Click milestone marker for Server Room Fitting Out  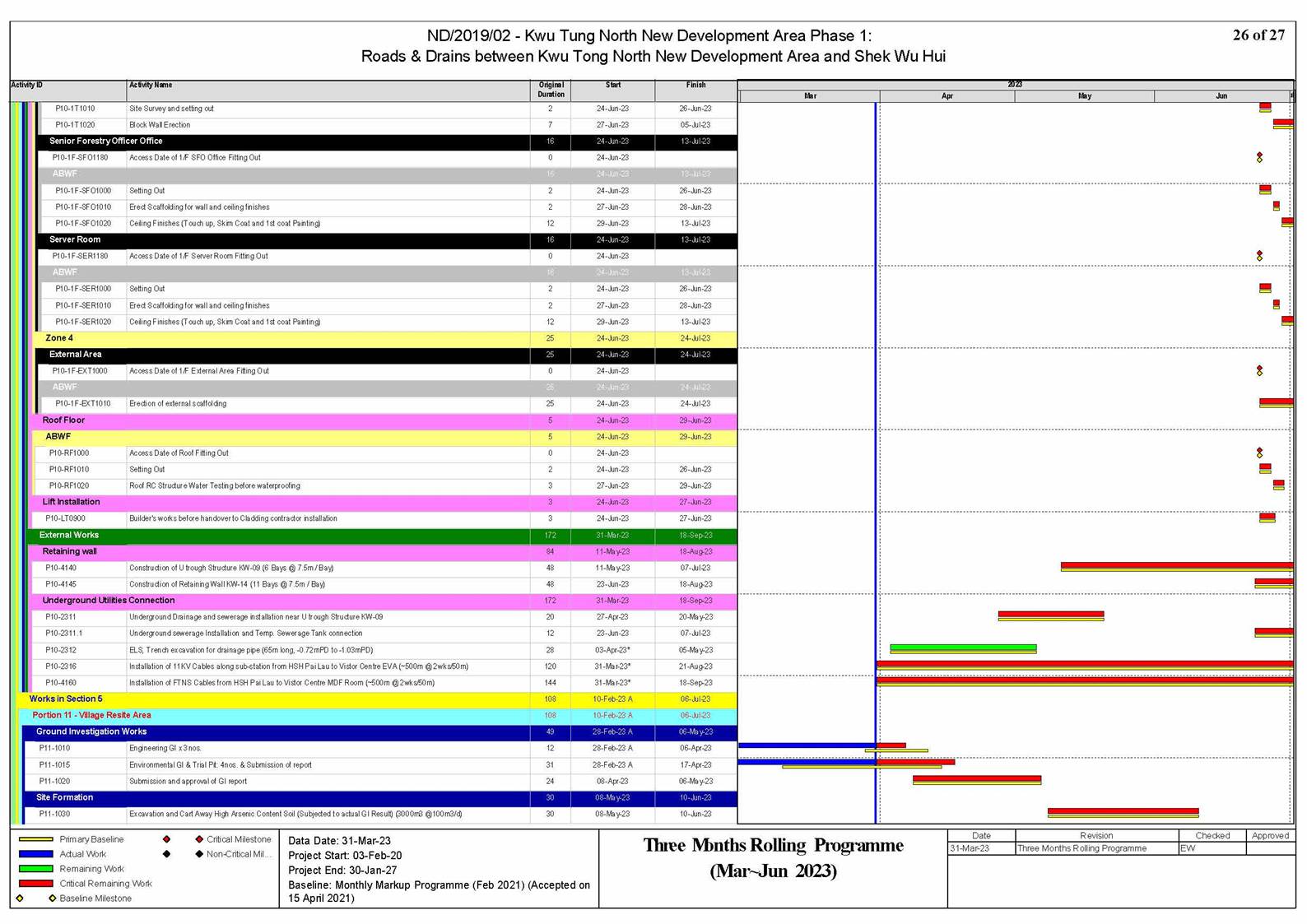tap(1259, 256)
